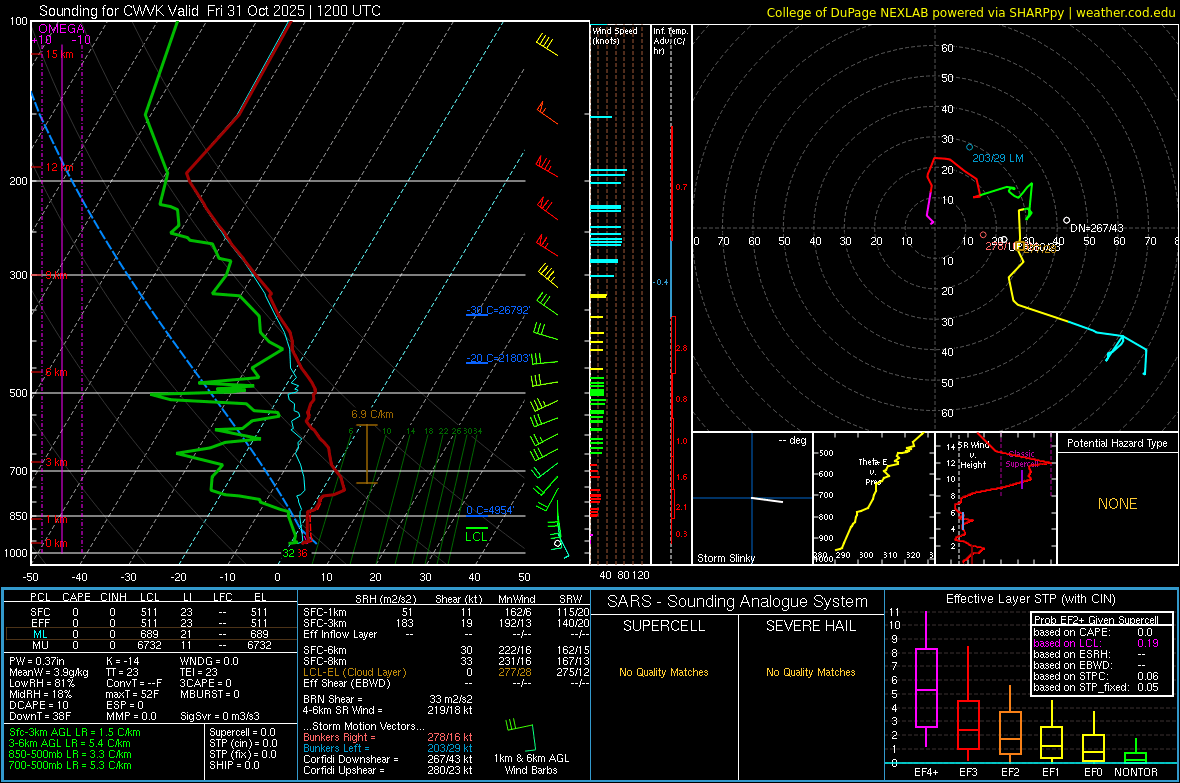Click the 0 C=4954' freezing level label
This screenshot has height=783, width=1180.
tap(490, 510)
